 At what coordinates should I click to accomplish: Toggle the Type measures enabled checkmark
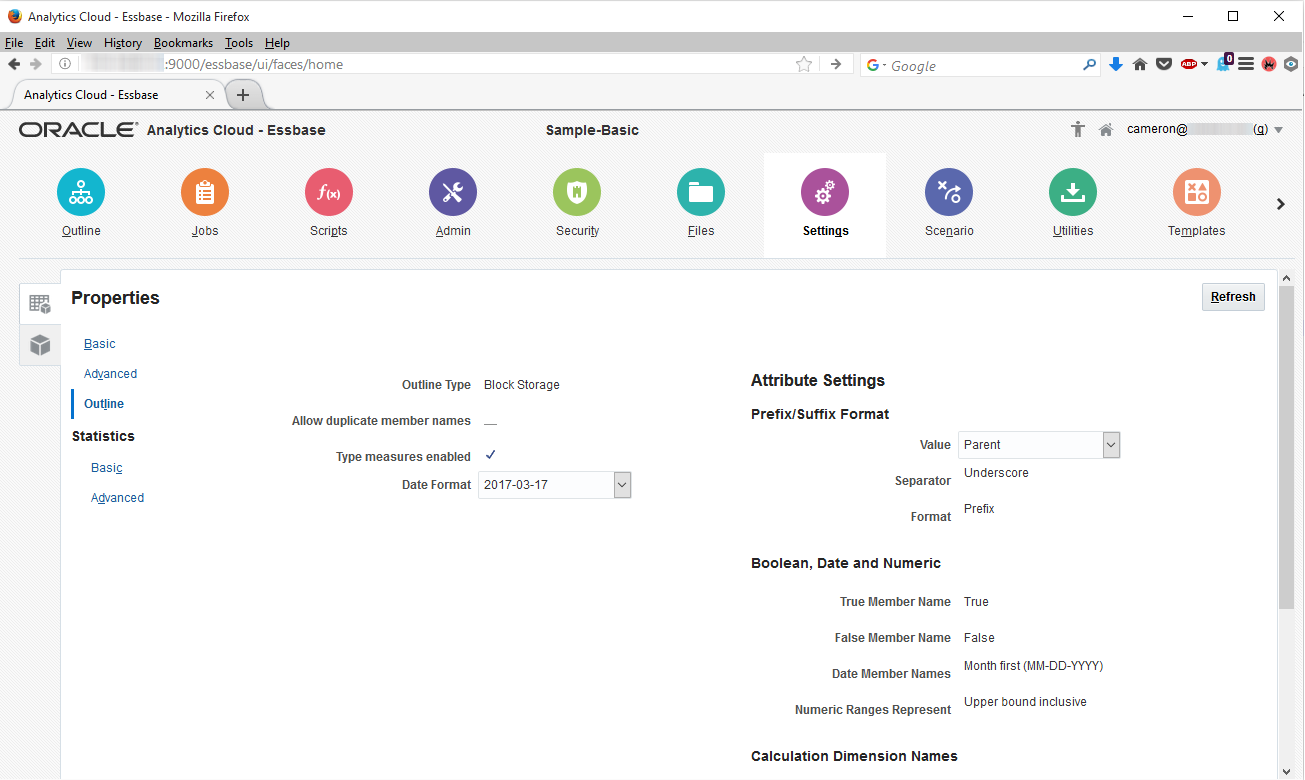tap(491, 456)
